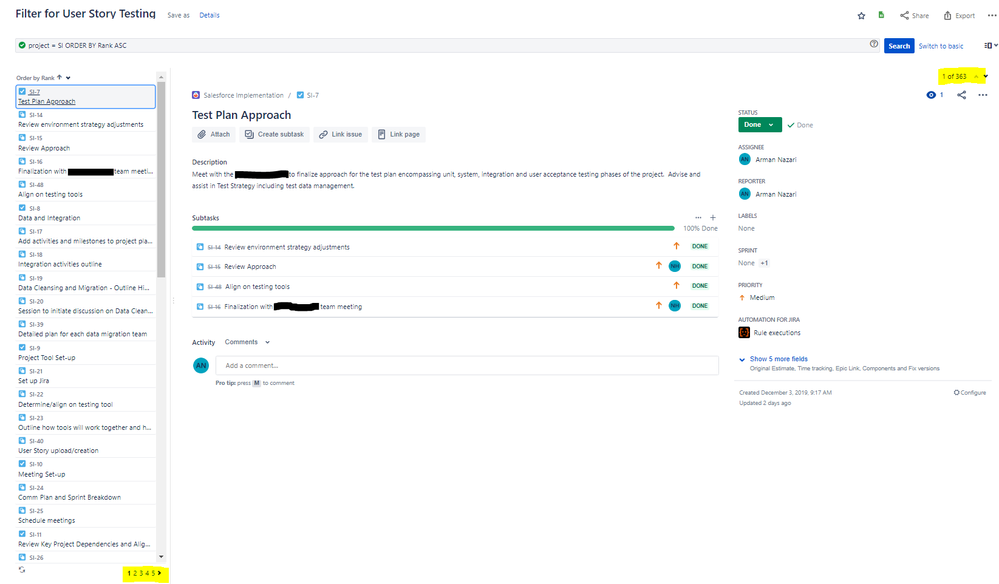Go to page 3 of the issue list
The width and height of the screenshot is (999, 584).
click(x=141, y=573)
